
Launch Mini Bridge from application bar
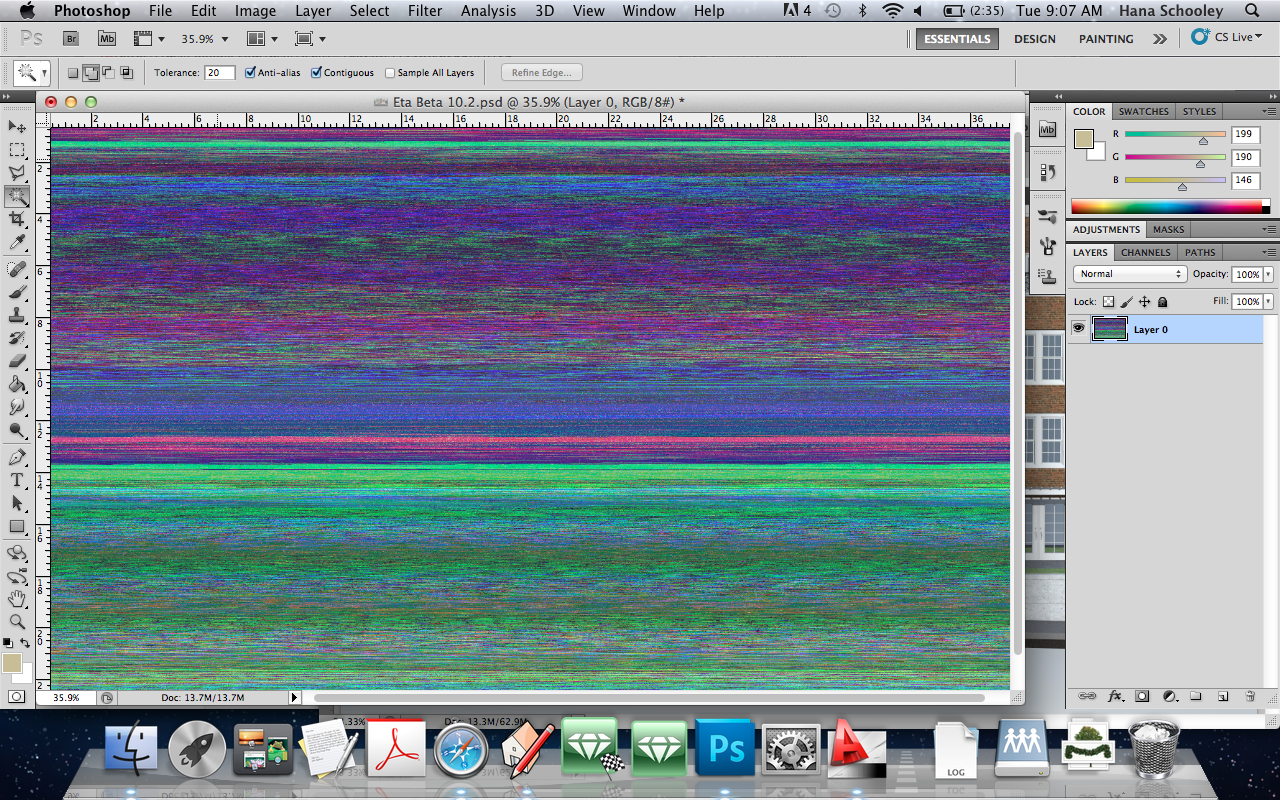pyautogui.click(x=107, y=39)
